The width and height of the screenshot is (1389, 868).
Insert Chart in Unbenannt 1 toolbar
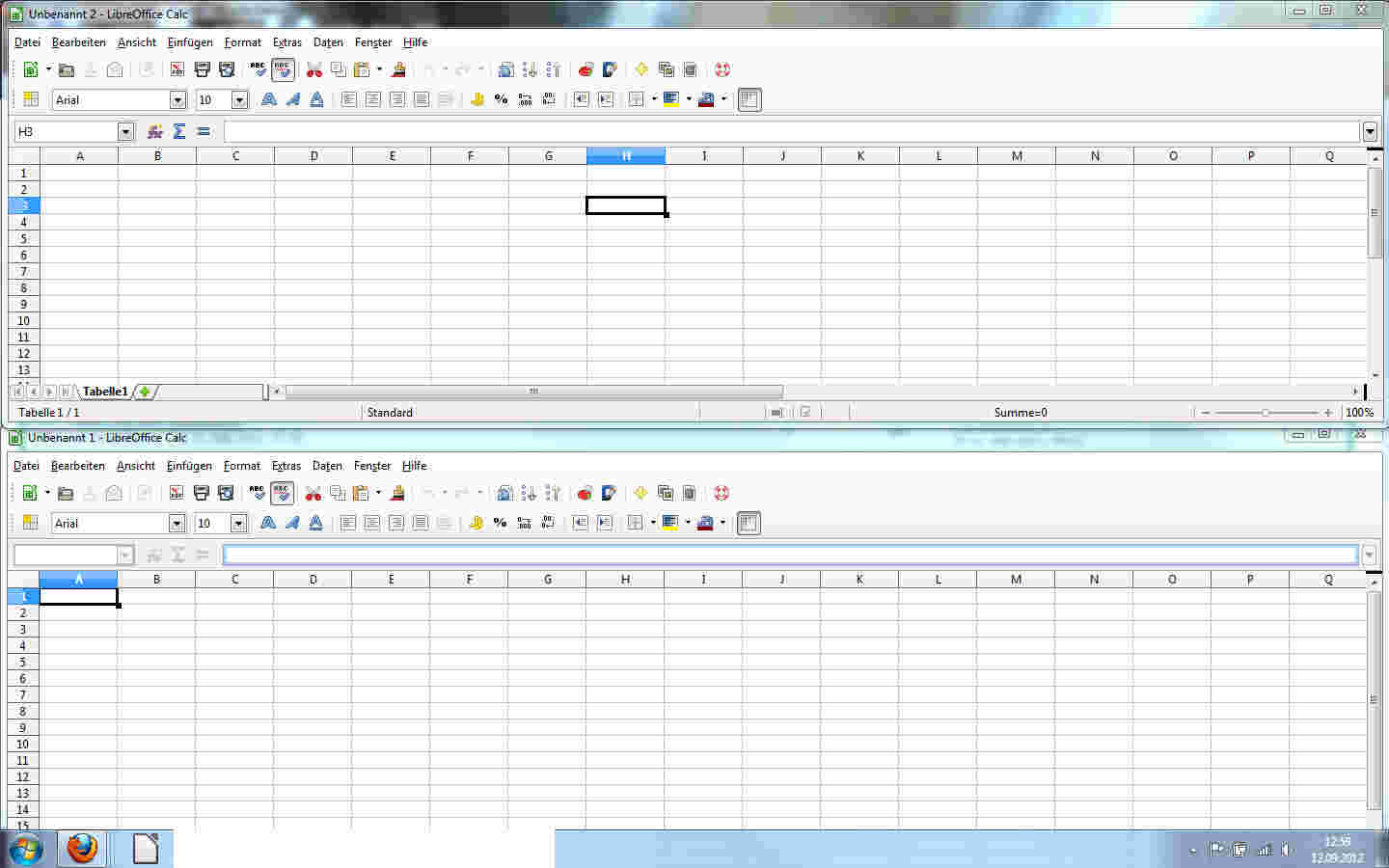[x=584, y=493]
